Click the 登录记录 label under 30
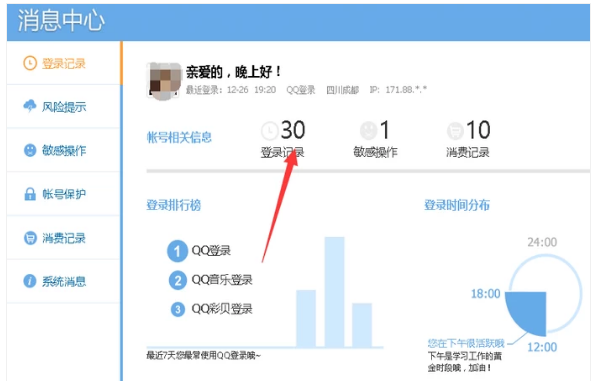Viewport: 591px width, 381px height. tap(282, 152)
